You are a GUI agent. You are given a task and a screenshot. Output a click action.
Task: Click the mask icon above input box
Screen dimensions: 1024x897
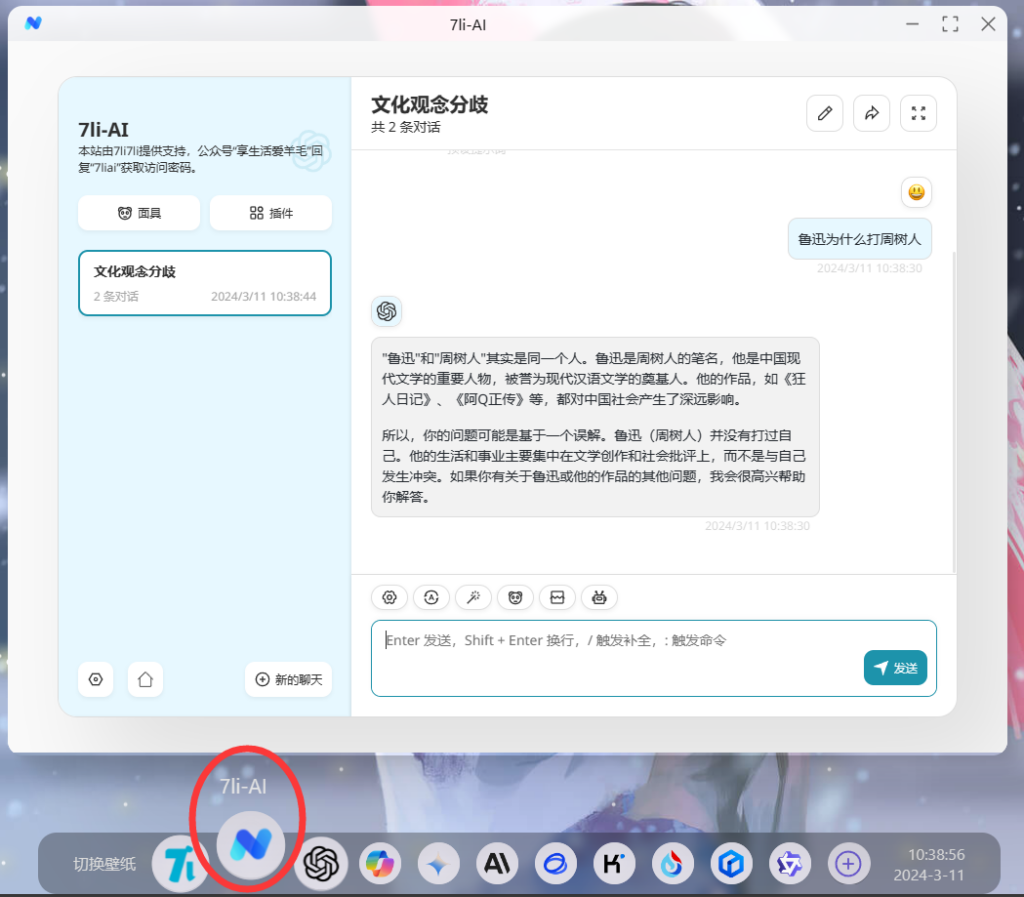(x=515, y=597)
